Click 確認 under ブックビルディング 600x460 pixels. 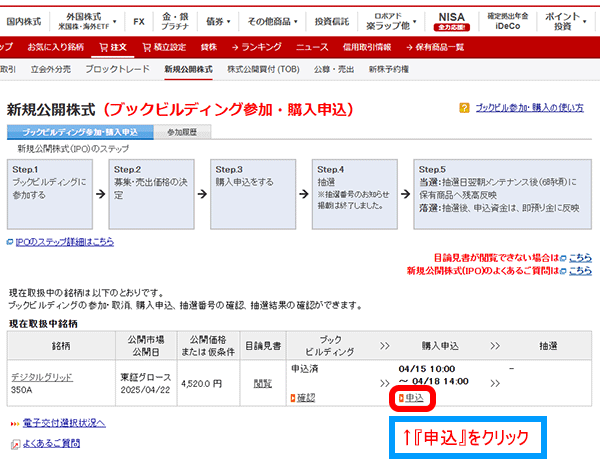(x=306, y=398)
